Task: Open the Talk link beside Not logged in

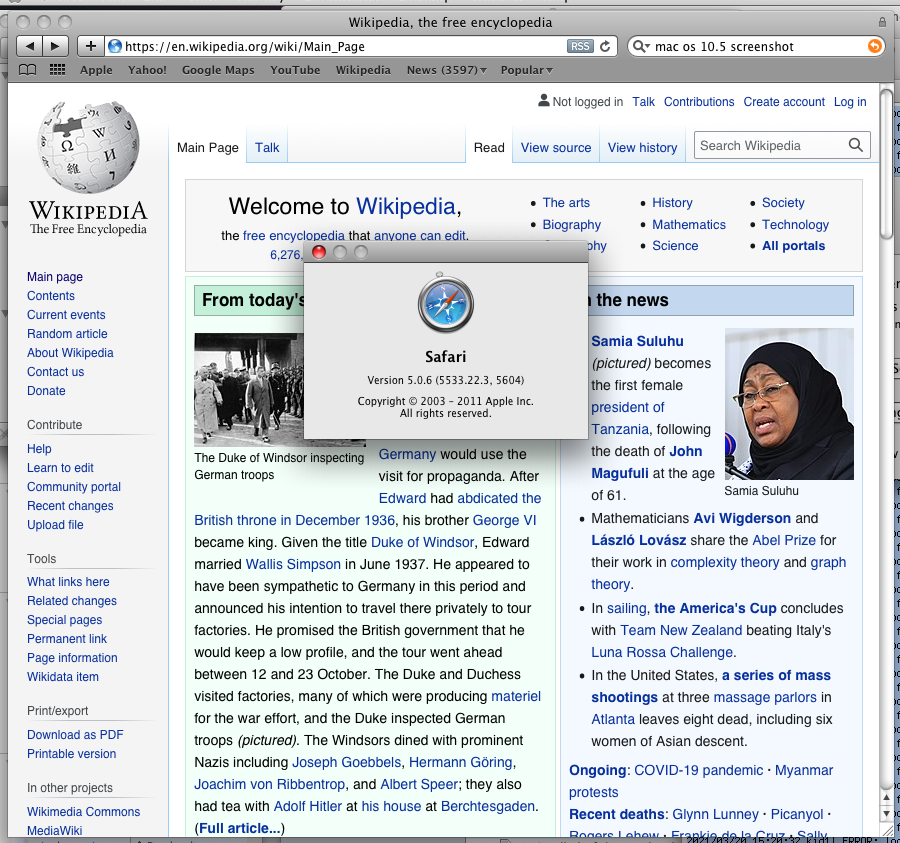Action: click(x=643, y=102)
